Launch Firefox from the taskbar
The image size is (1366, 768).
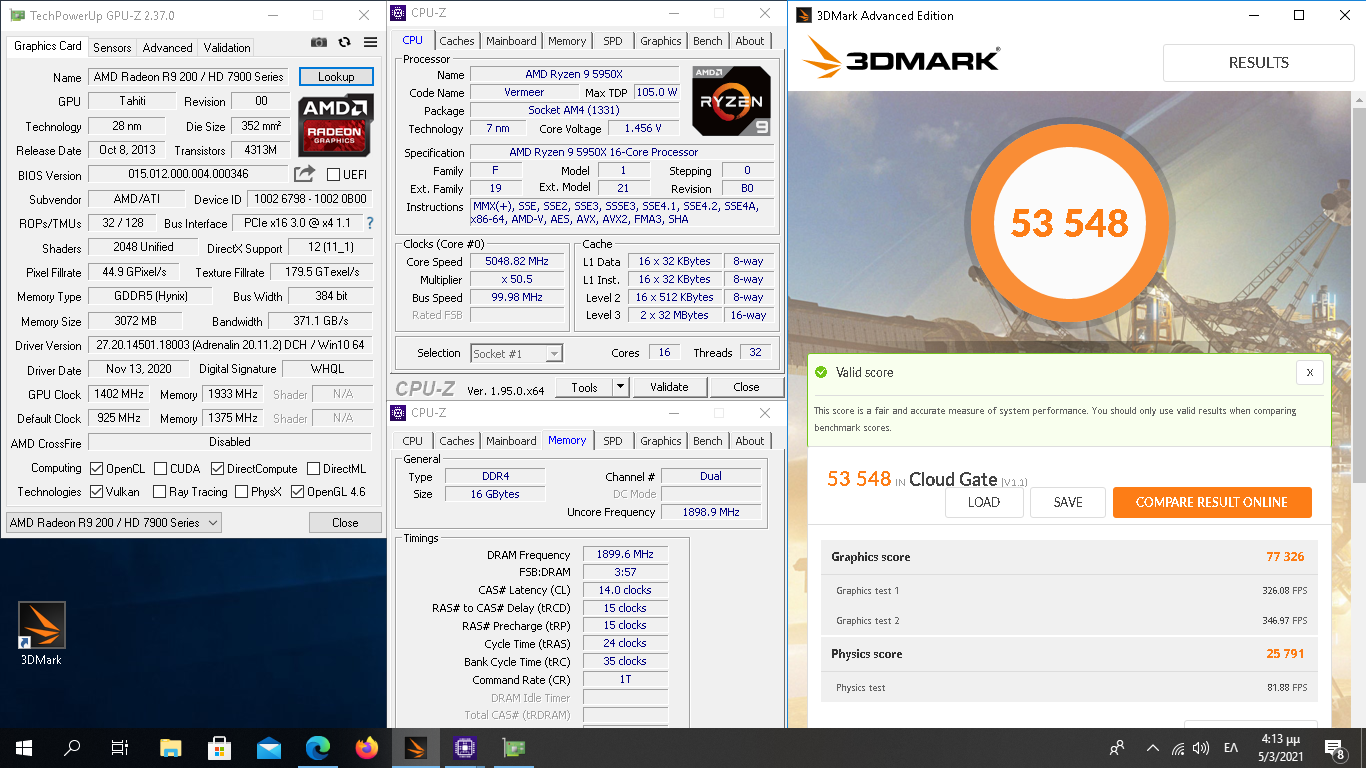coord(367,748)
